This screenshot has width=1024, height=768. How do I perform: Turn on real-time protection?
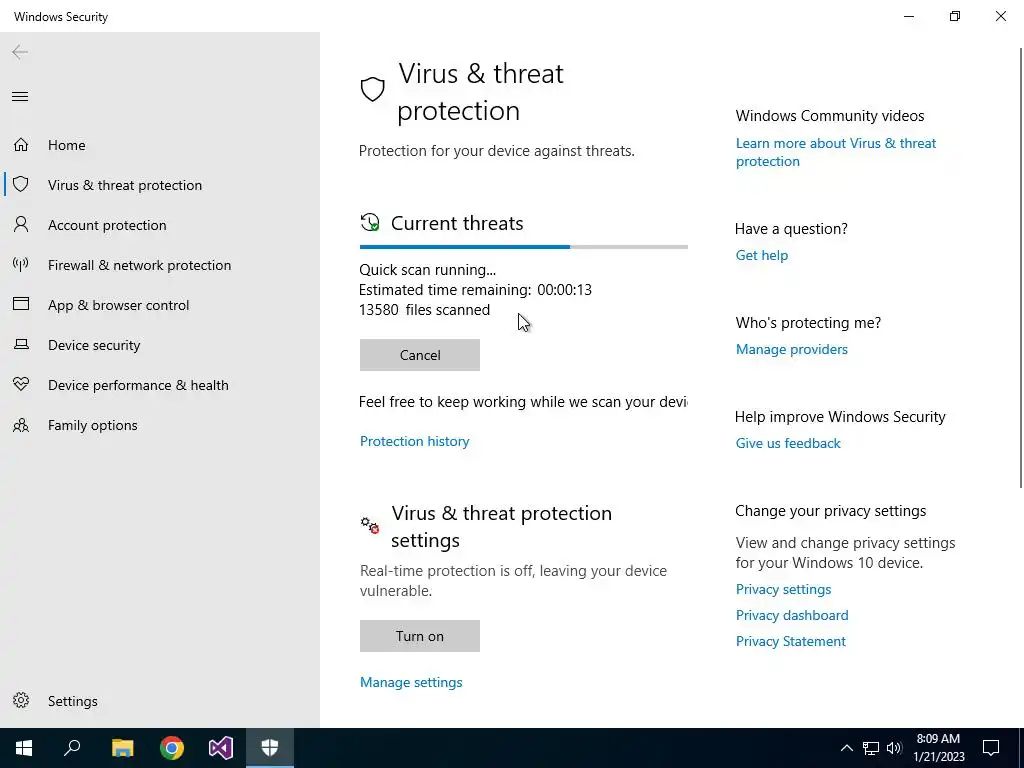[x=419, y=635]
